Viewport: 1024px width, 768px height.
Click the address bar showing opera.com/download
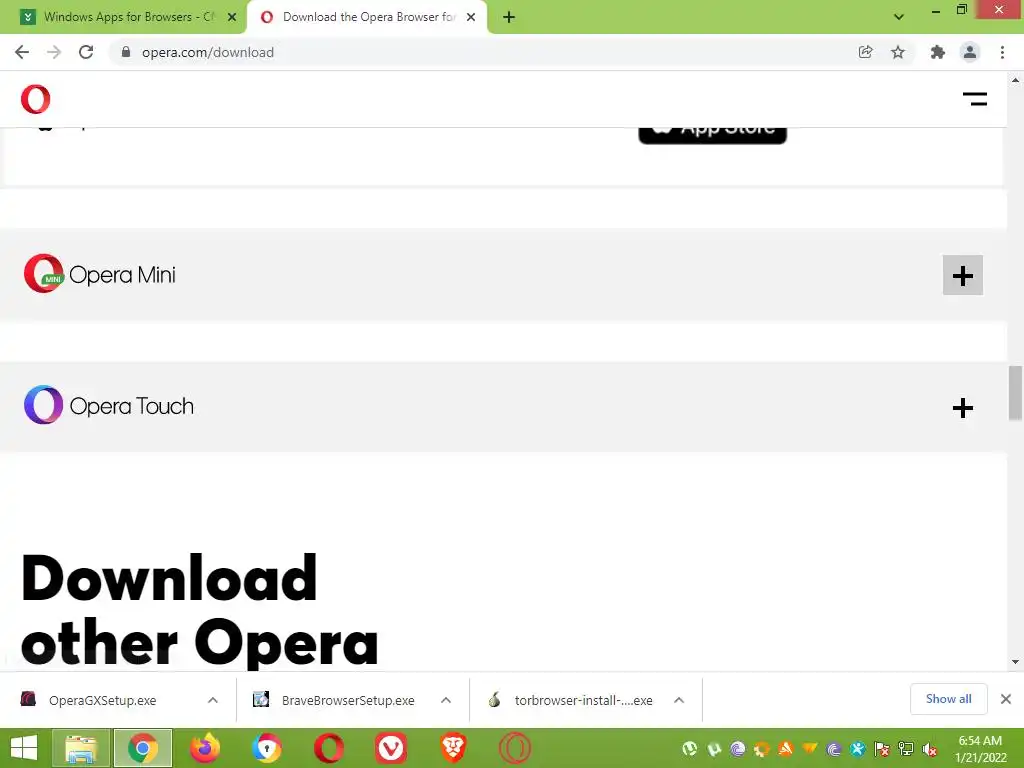[x=483, y=52]
